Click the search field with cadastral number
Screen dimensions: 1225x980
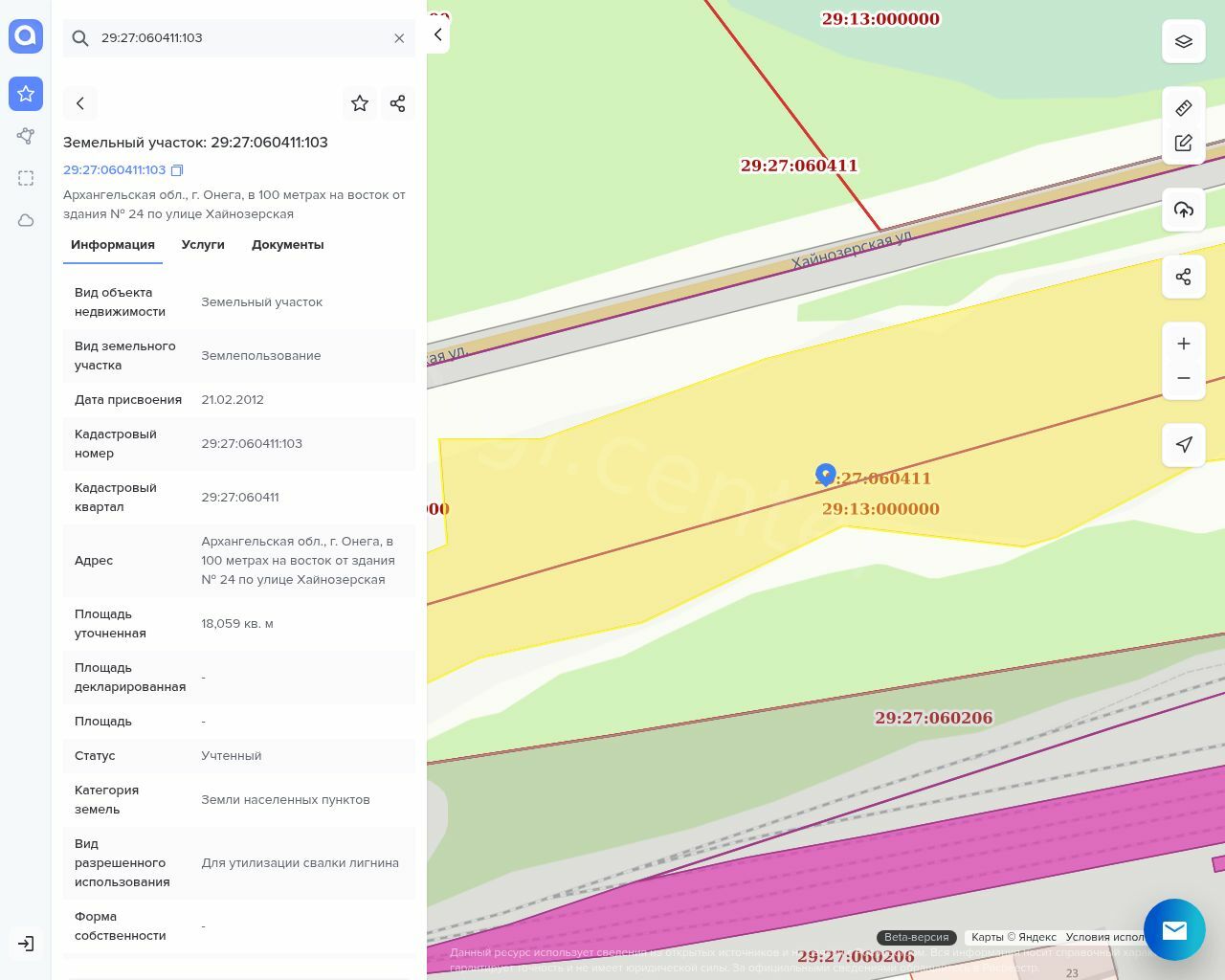point(239,38)
